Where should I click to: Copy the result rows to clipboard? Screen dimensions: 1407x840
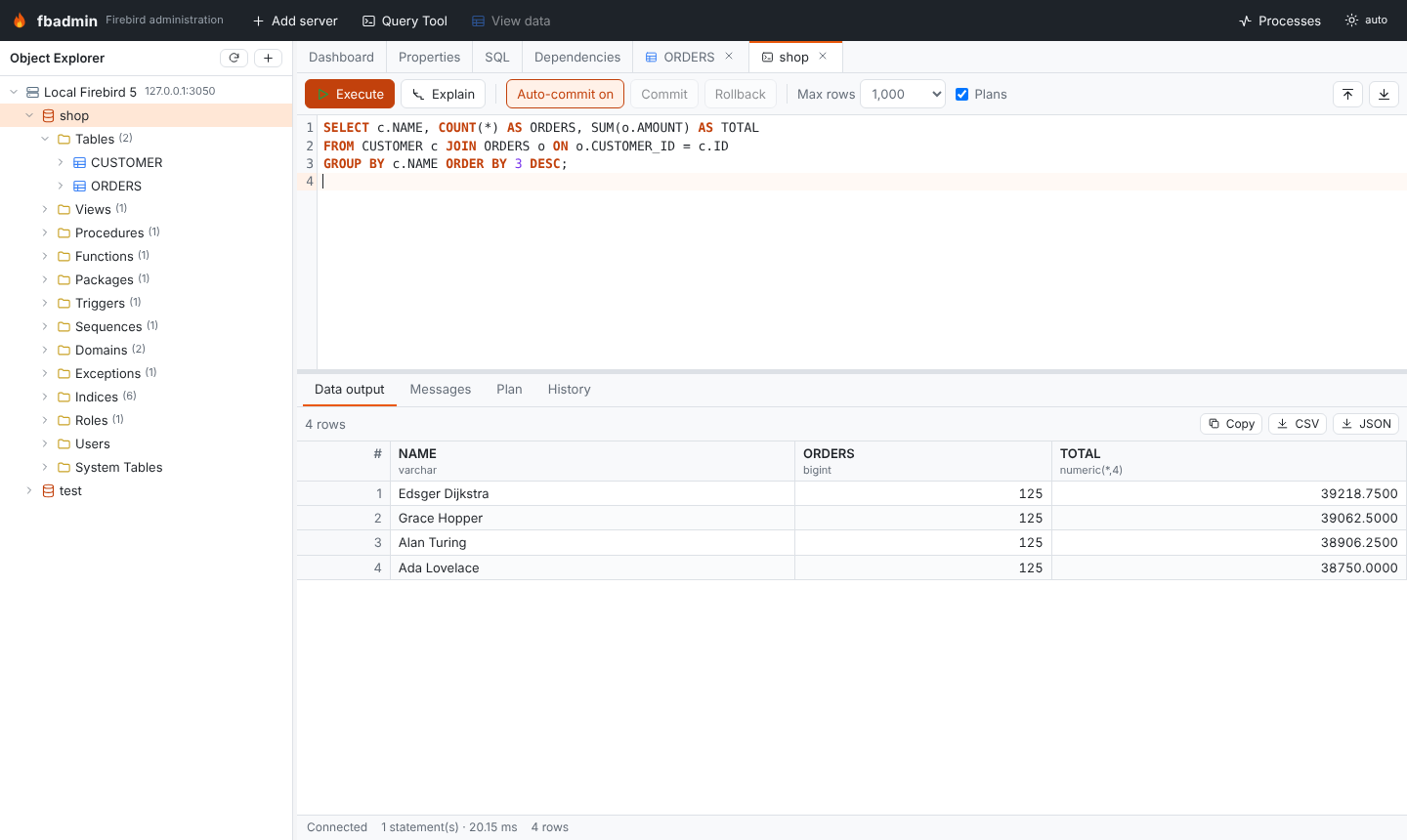1231,424
